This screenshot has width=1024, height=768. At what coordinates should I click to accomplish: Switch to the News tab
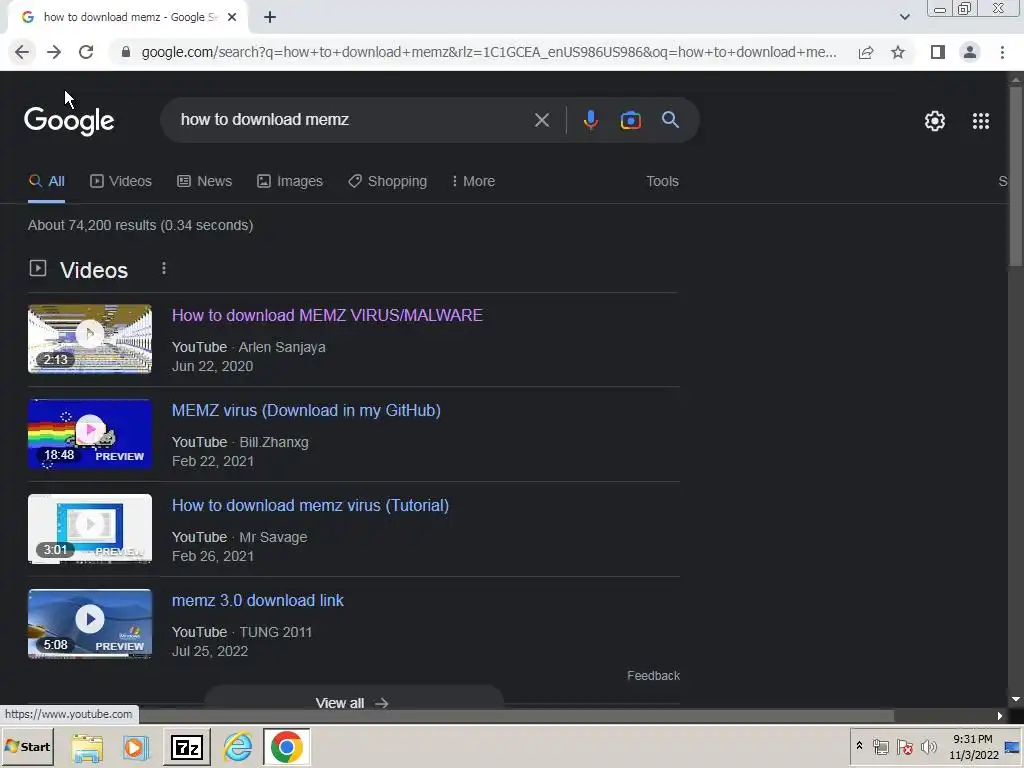click(x=204, y=181)
